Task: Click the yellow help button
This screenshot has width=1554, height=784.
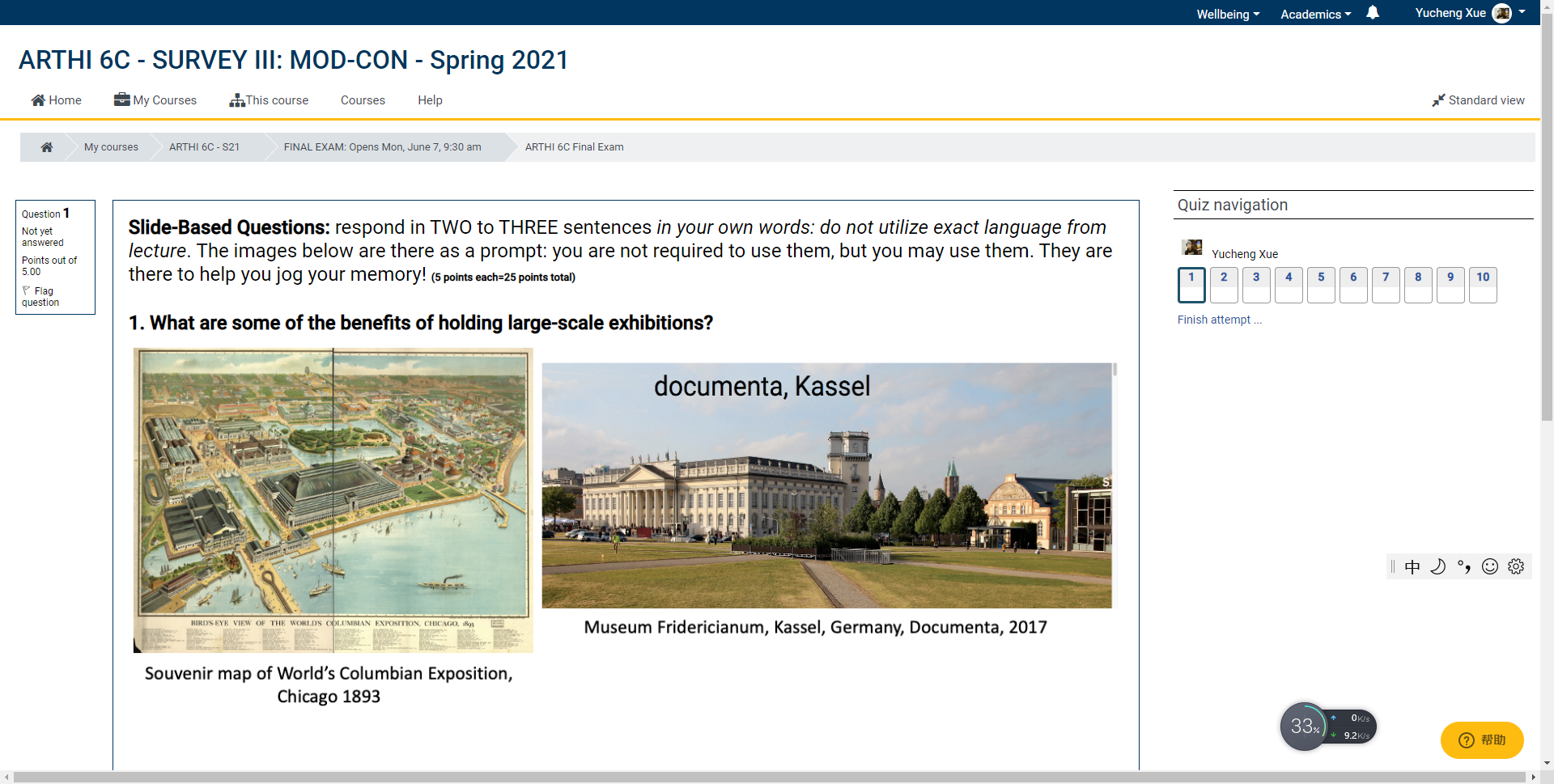Action: (1482, 740)
